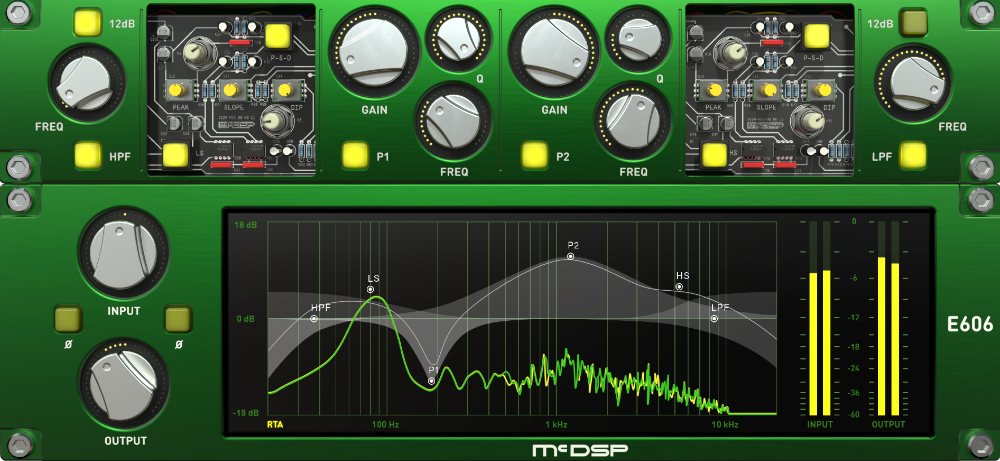Click the P1 GAIN knob

(374, 51)
